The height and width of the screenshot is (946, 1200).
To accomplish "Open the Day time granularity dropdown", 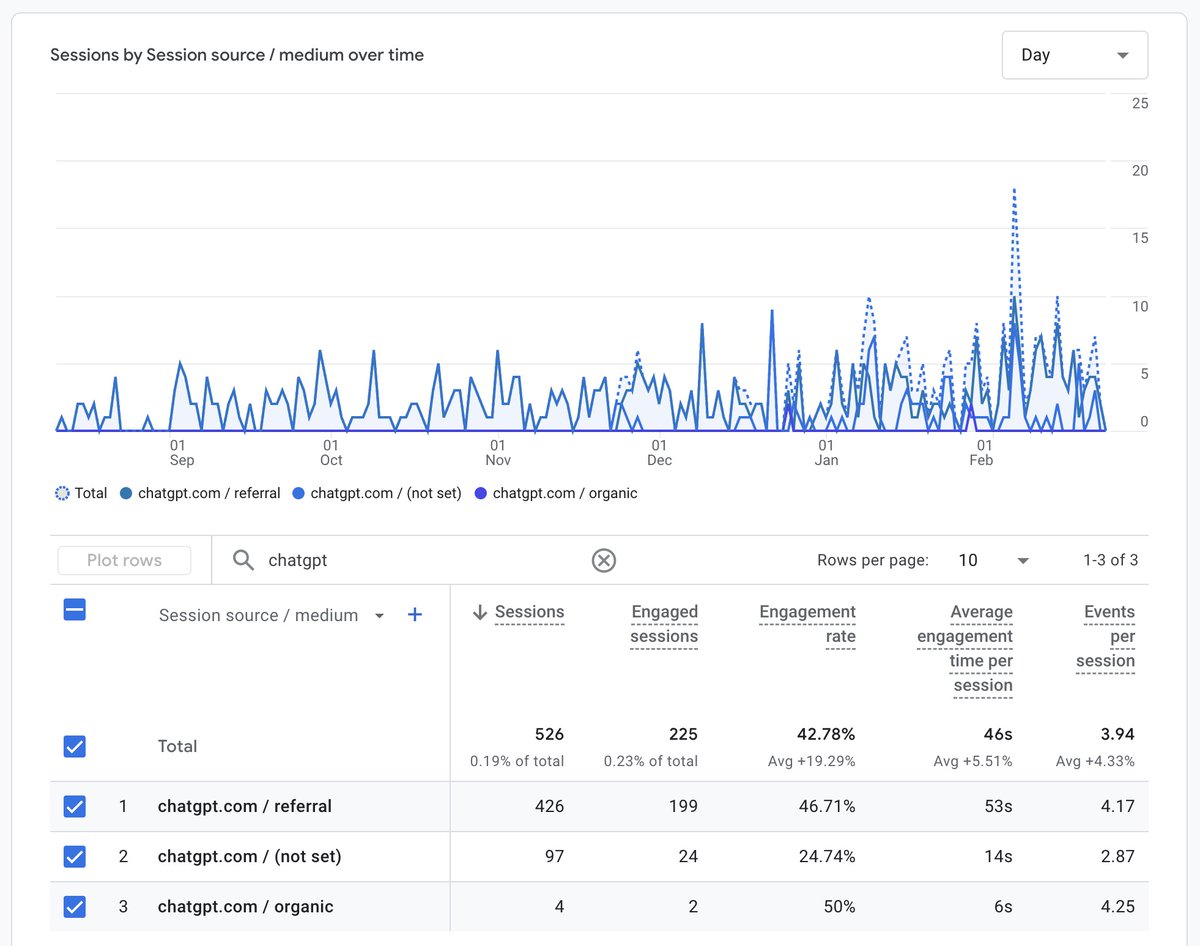I will click(1074, 55).
